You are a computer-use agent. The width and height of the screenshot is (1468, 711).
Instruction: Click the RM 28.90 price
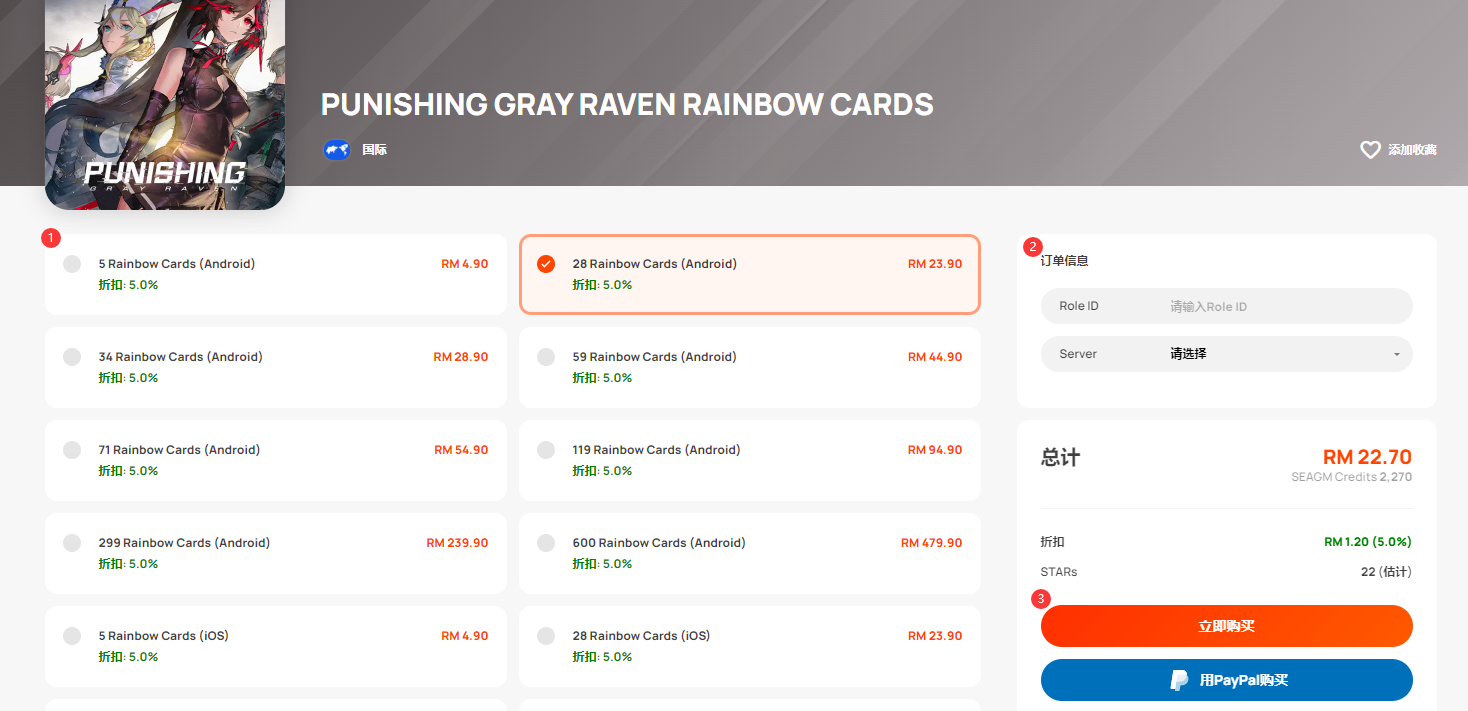461,357
